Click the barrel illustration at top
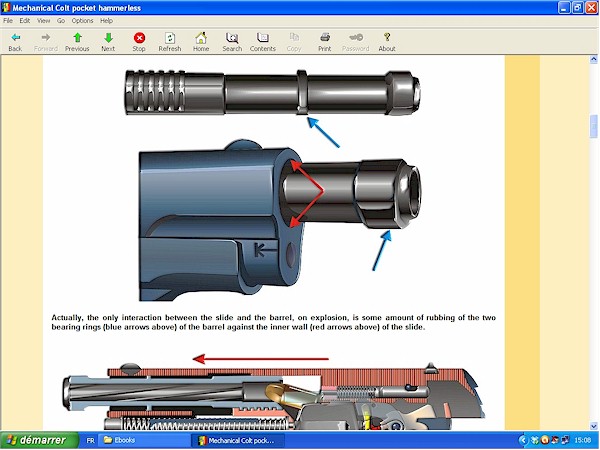The image size is (600, 450). (x=272, y=93)
